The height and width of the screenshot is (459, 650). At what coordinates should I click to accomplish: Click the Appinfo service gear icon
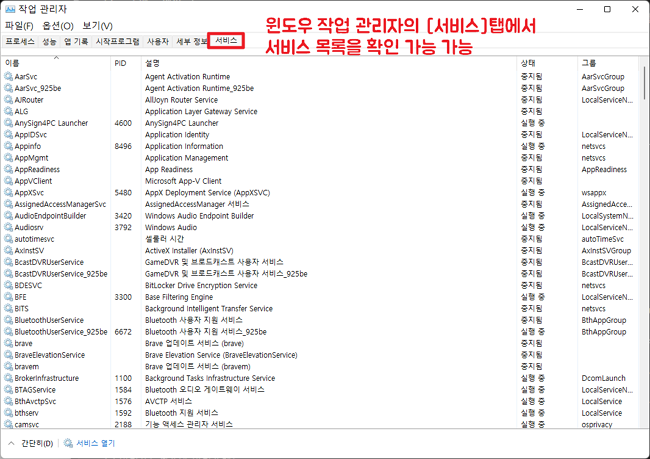(x=8, y=146)
